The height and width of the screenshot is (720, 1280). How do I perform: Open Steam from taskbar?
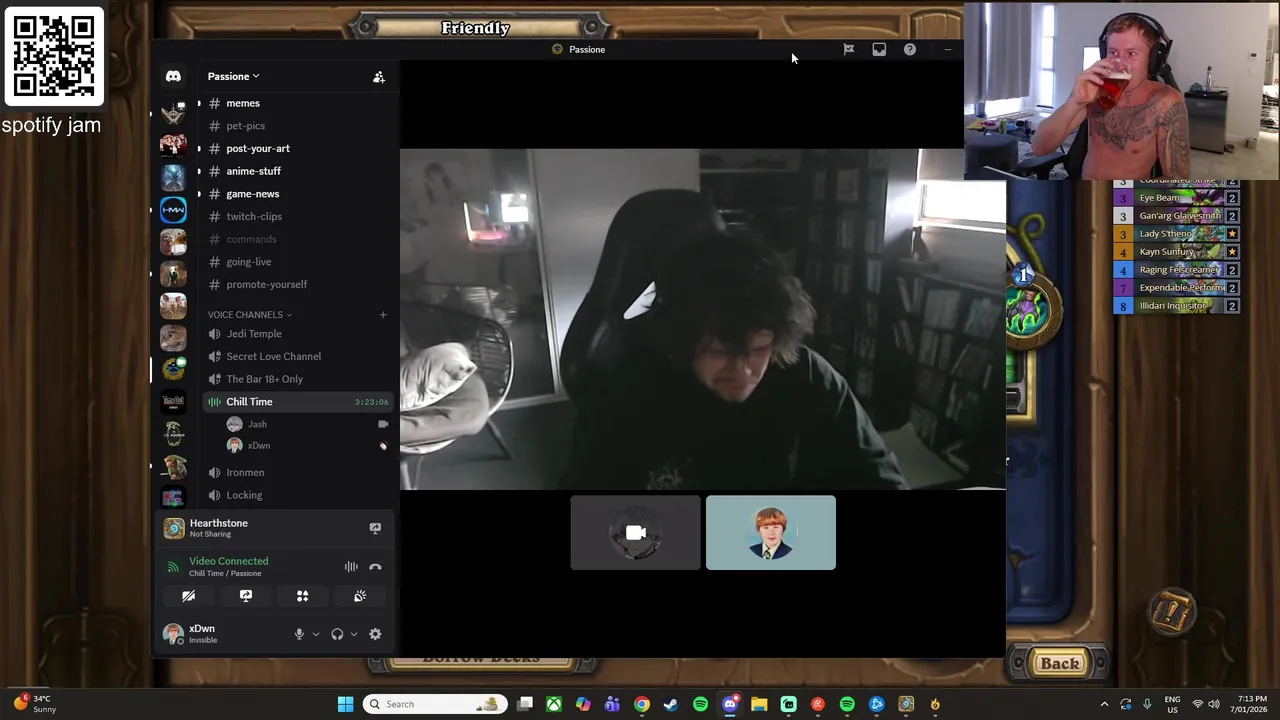(x=671, y=704)
